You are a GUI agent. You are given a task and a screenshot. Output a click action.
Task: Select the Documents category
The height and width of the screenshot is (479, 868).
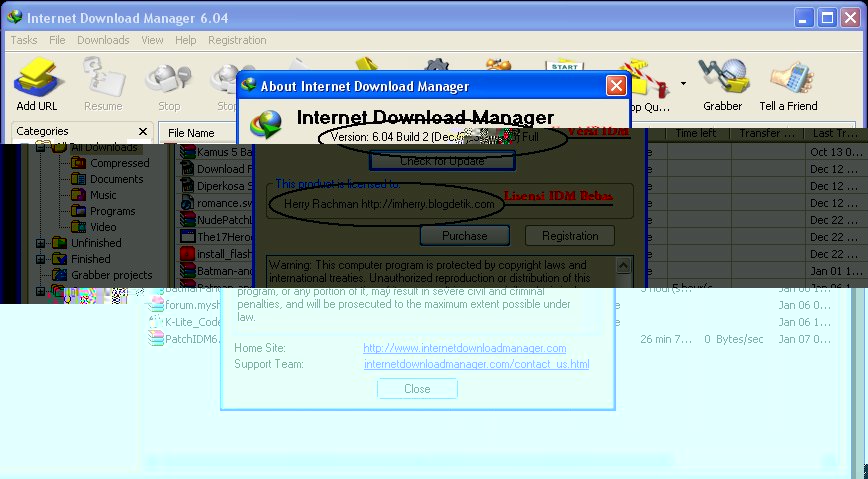pos(117,179)
